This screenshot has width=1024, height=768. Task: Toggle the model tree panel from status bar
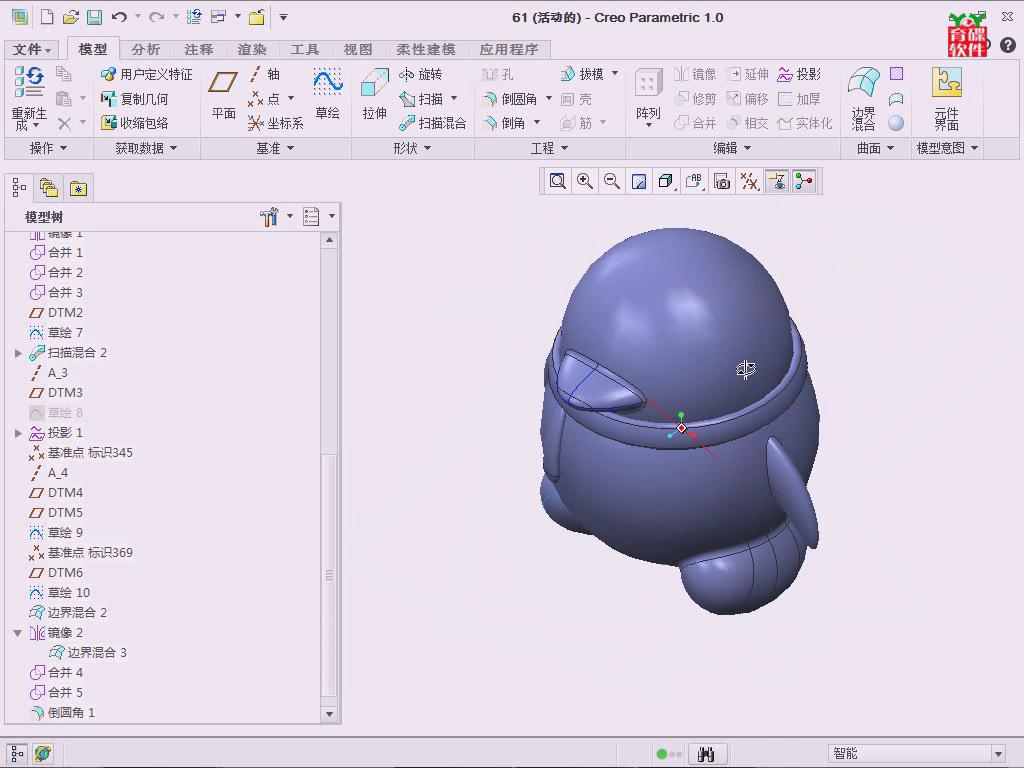click(x=18, y=753)
